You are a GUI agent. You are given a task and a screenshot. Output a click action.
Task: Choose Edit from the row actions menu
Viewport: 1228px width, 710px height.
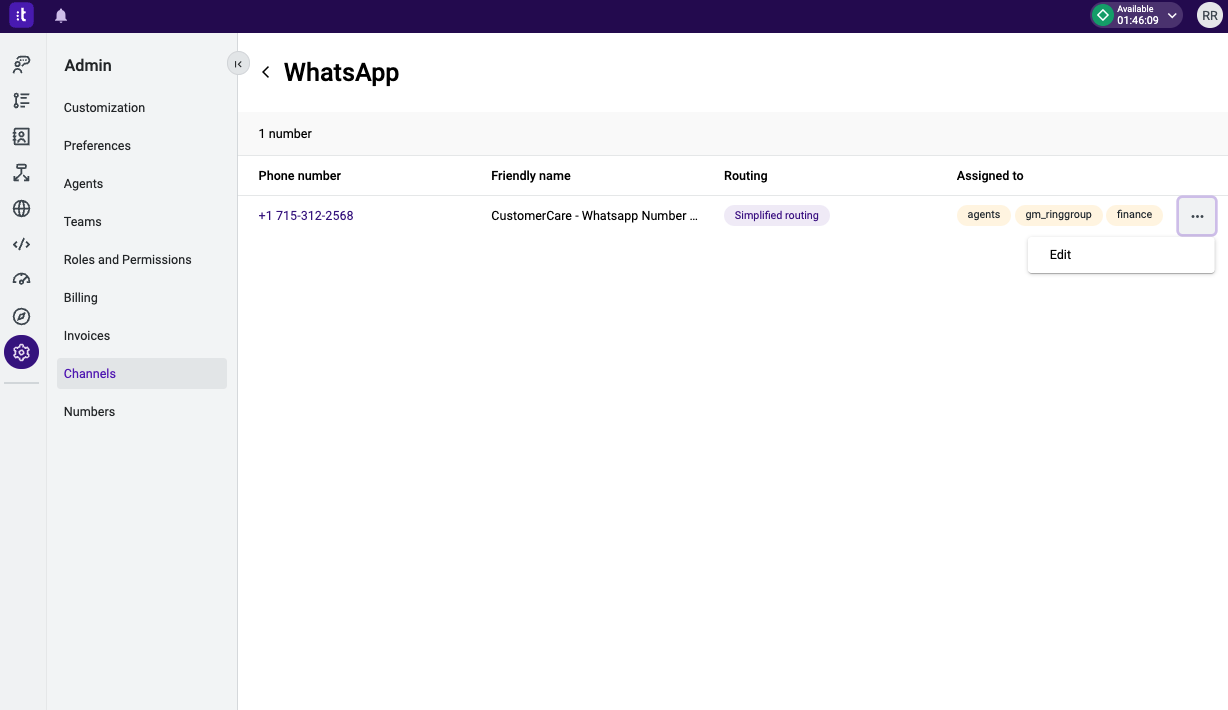(x=1121, y=255)
